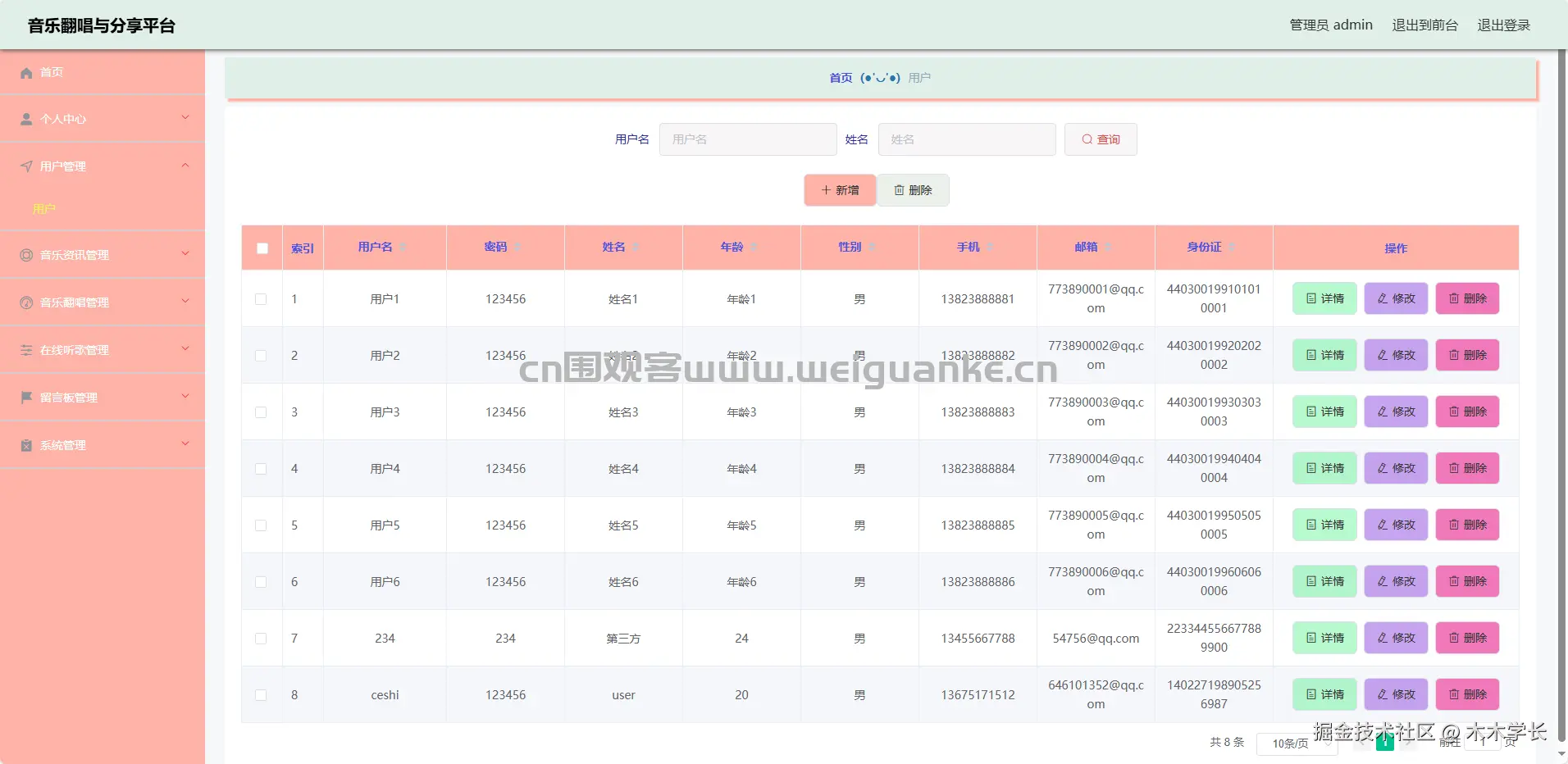Image resolution: width=1568 pixels, height=764 pixels.
Task: Click 删除 button for 用户3
Action: (1467, 412)
